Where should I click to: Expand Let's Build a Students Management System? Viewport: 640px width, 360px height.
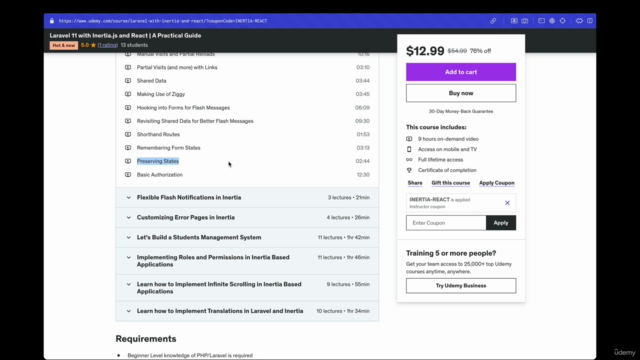(x=247, y=238)
